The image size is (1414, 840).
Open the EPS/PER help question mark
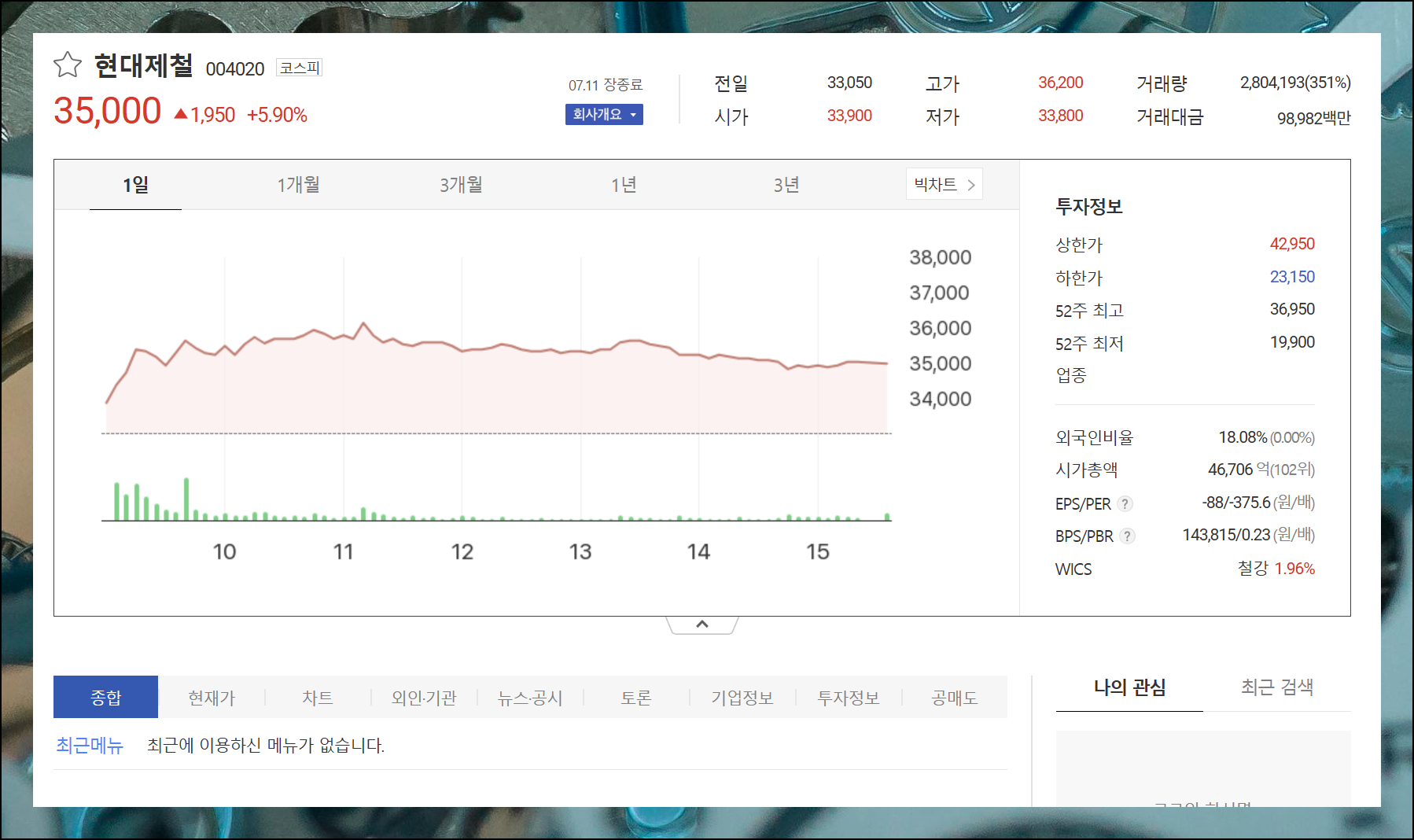point(1125,503)
